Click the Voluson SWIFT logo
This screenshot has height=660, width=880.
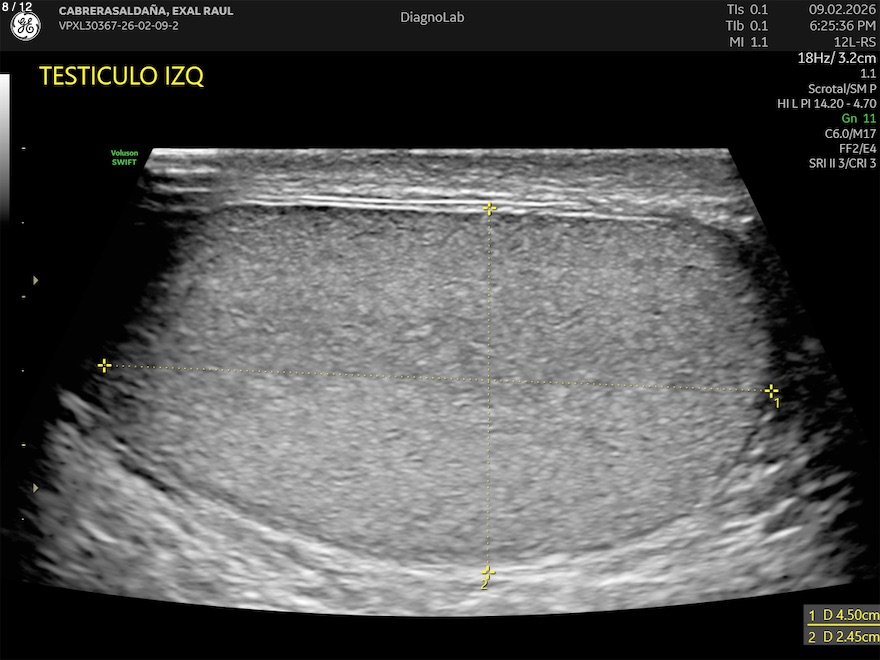(125, 157)
